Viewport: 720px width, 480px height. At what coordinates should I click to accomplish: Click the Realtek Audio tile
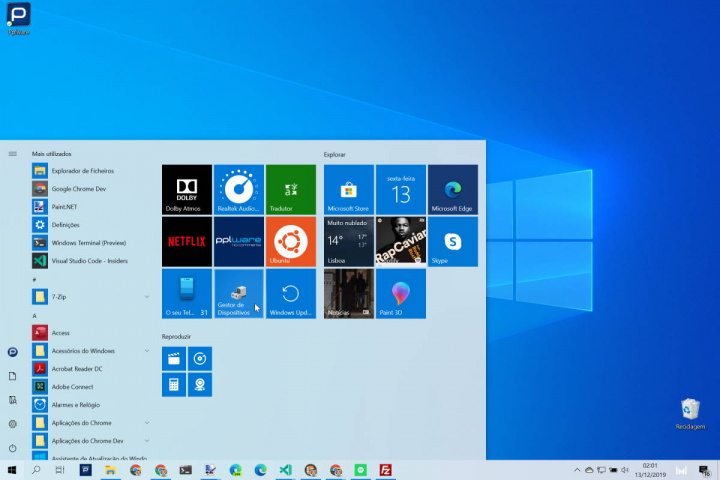click(x=239, y=189)
